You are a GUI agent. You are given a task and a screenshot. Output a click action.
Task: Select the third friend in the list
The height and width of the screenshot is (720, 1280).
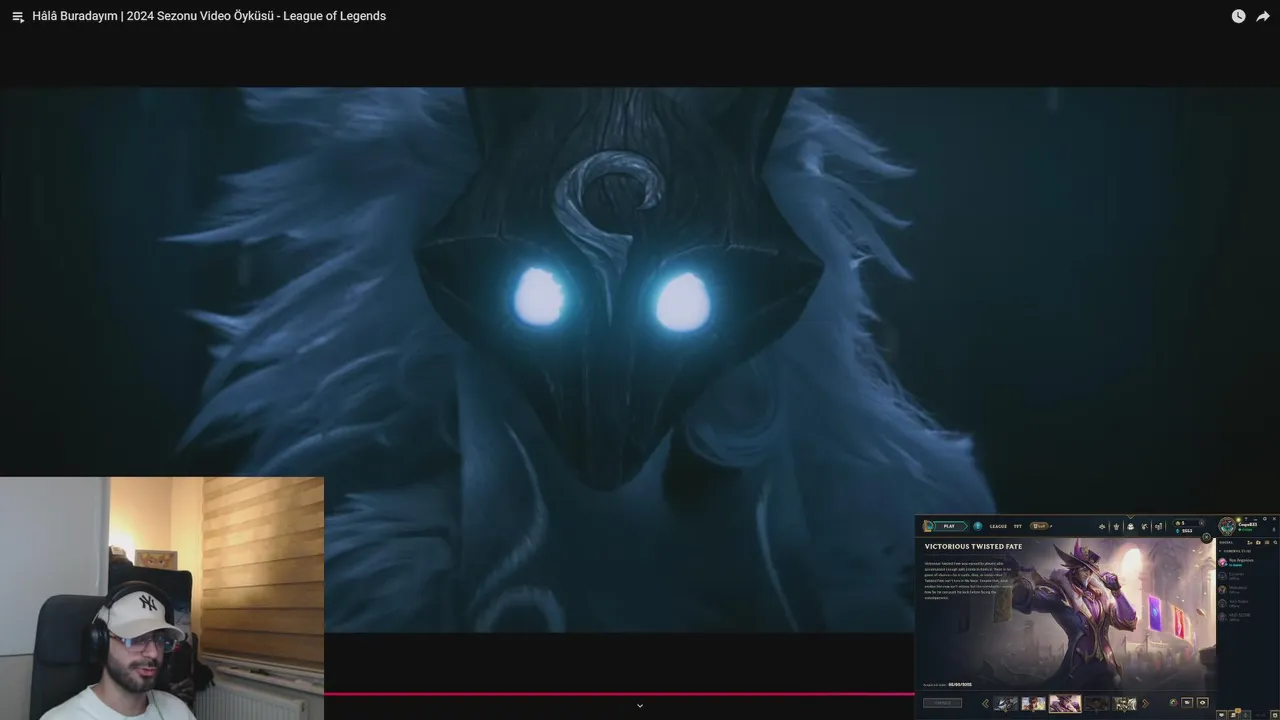click(x=1247, y=590)
